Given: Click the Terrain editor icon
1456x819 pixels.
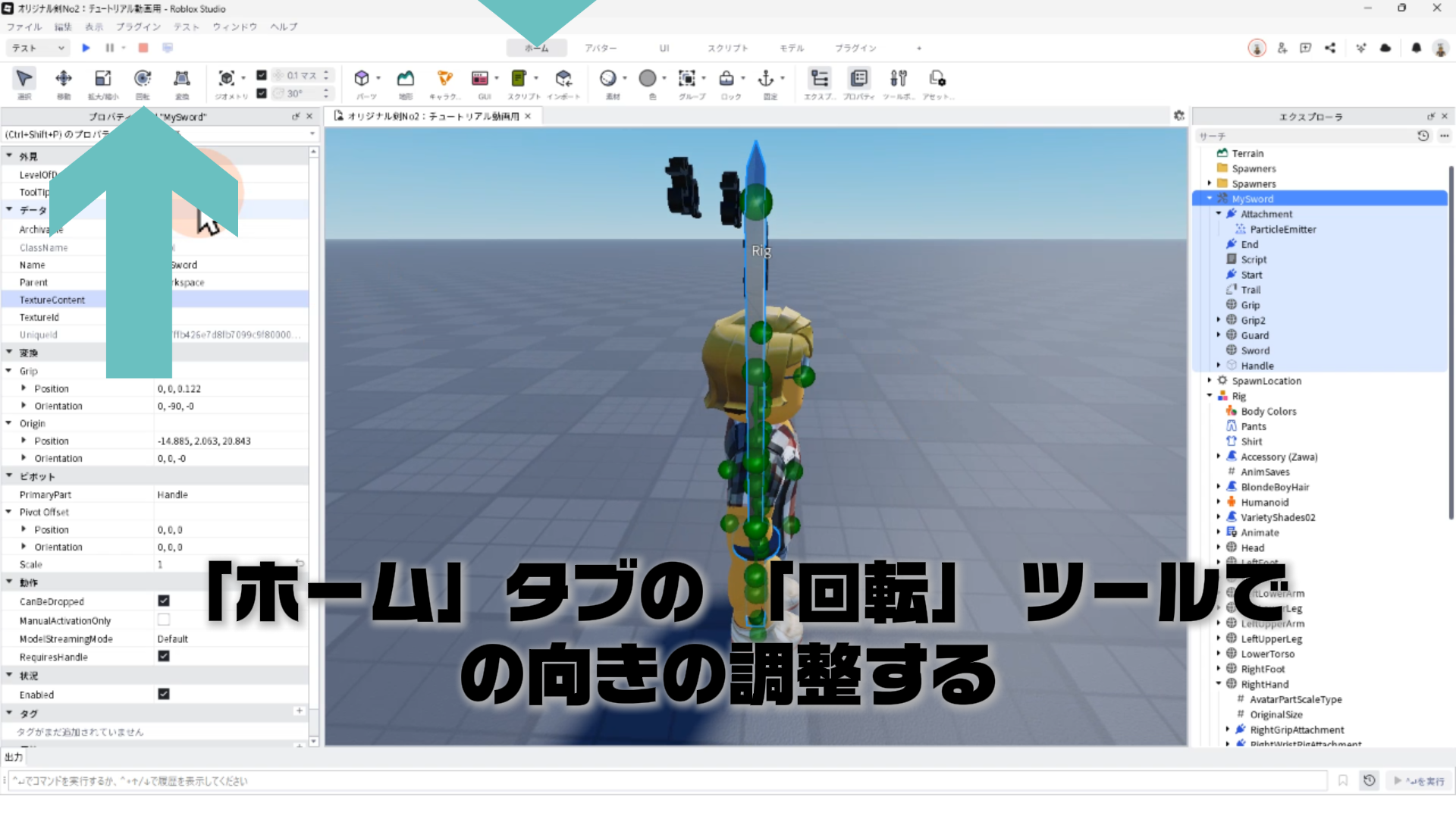Looking at the screenshot, I should click(x=406, y=79).
